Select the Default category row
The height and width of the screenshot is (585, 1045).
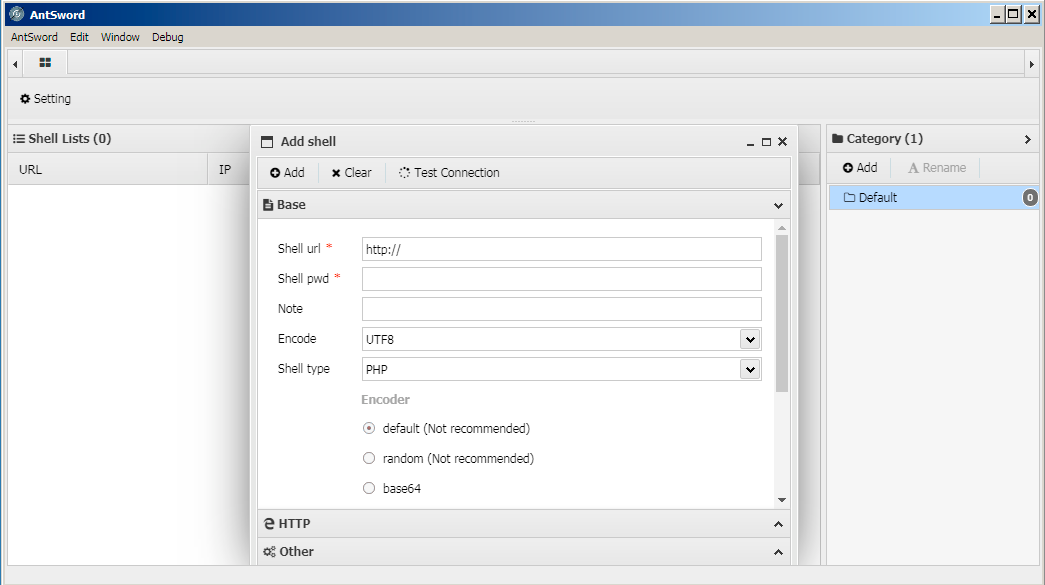click(934, 197)
